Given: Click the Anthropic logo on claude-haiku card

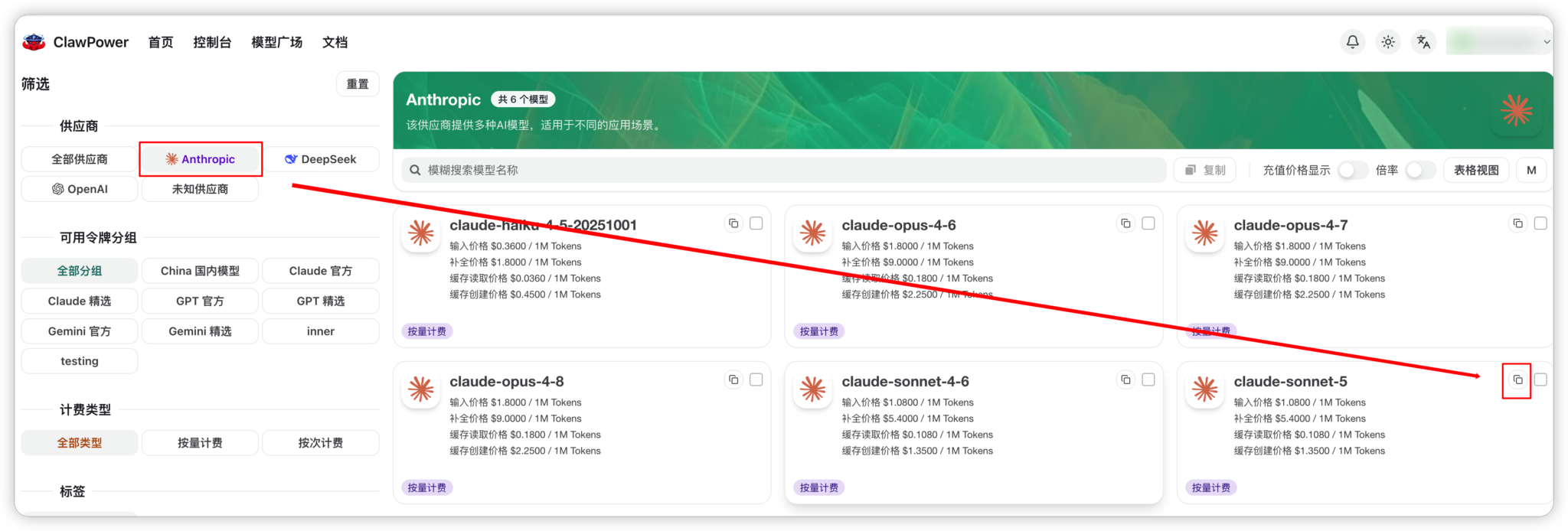Looking at the screenshot, I should [x=421, y=233].
